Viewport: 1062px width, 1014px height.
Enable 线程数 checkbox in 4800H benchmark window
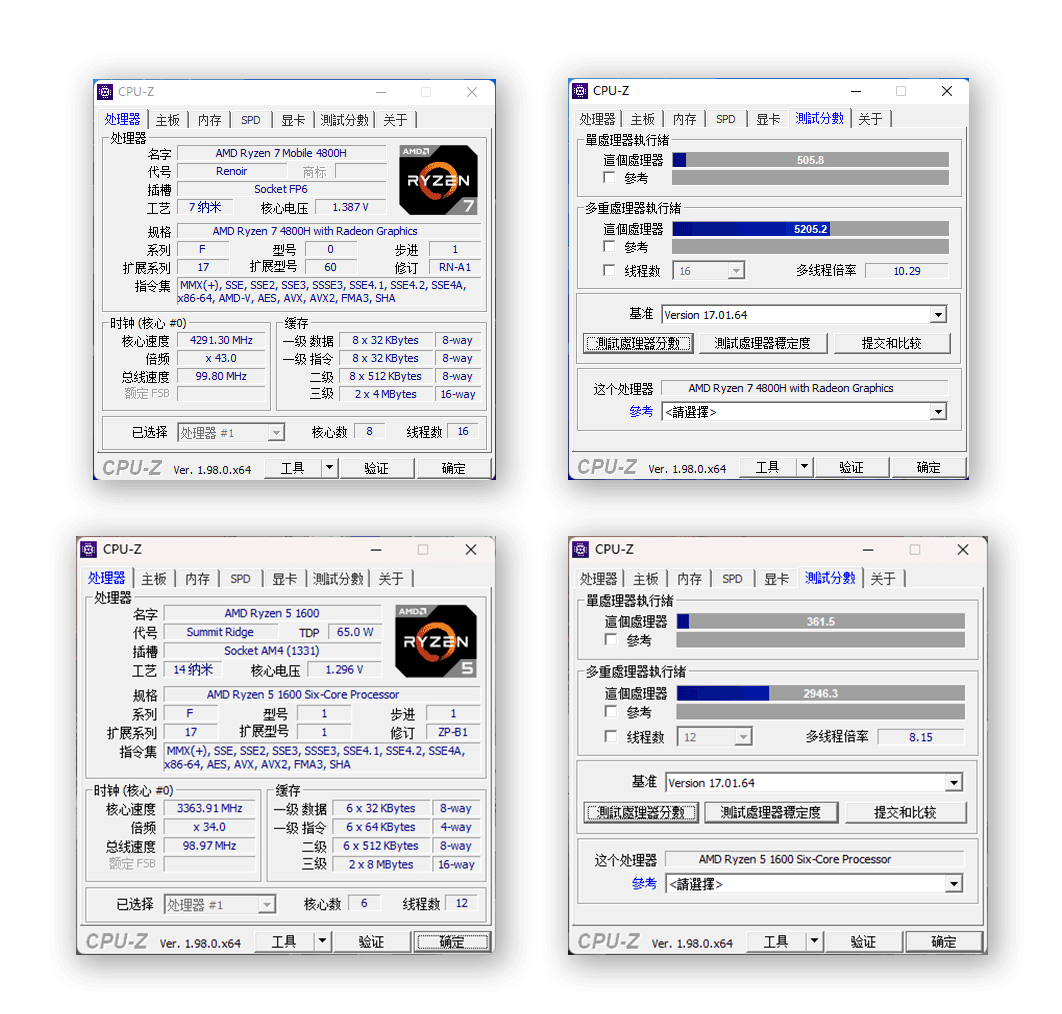[609, 270]
